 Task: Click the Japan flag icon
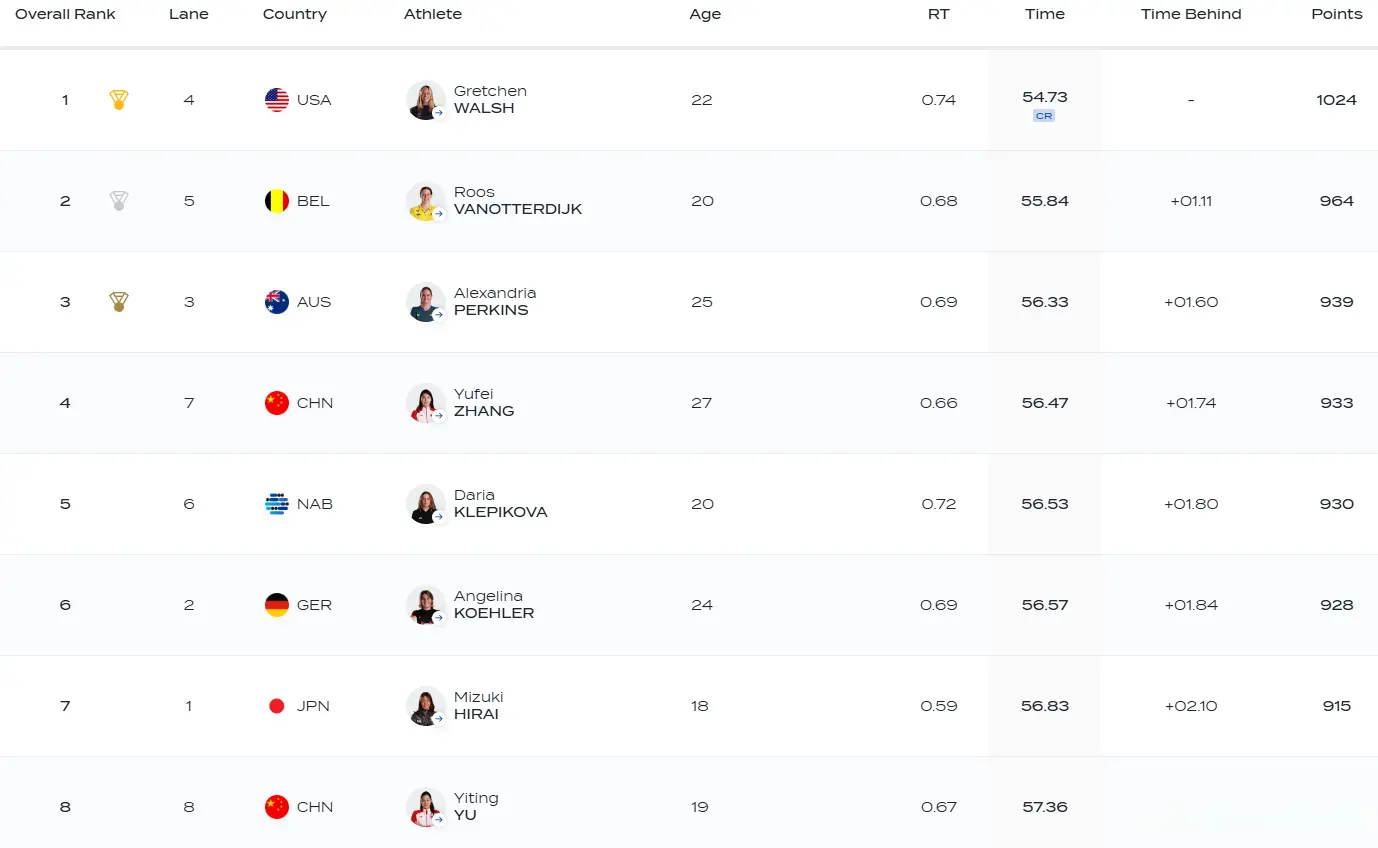(x=277, y=706)
